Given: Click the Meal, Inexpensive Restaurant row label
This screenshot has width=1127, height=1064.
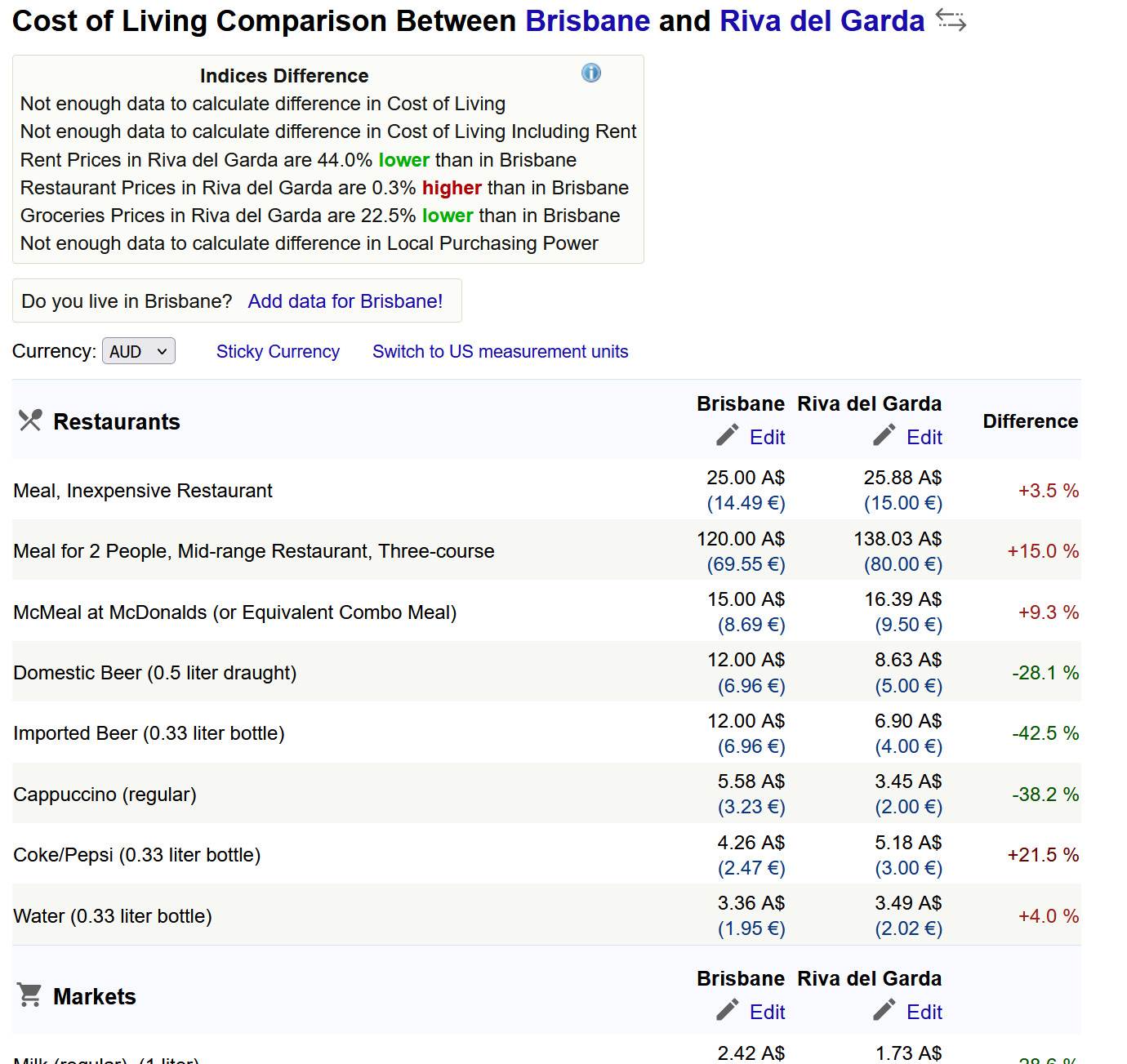Looking at the screenshot, I should (143, 491).
